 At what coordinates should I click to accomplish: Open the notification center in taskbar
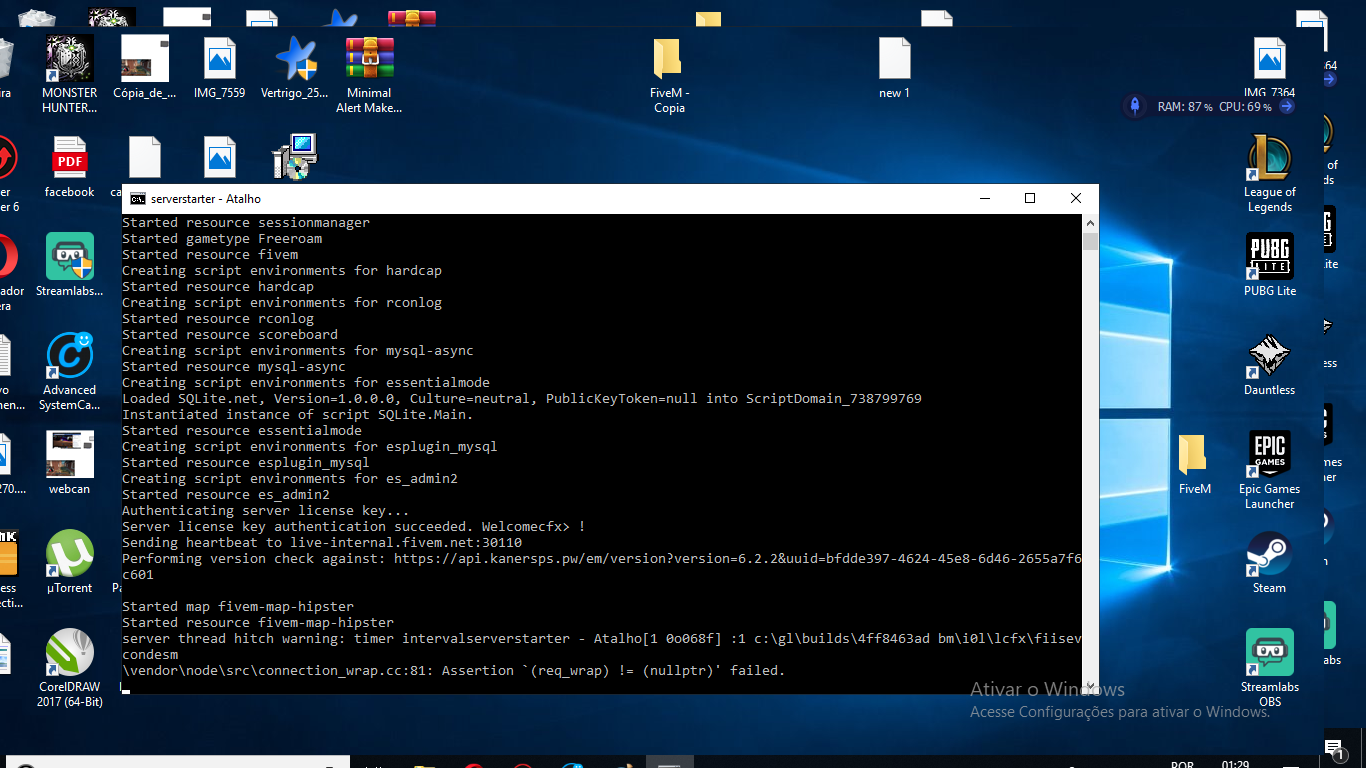[1334, 750]
